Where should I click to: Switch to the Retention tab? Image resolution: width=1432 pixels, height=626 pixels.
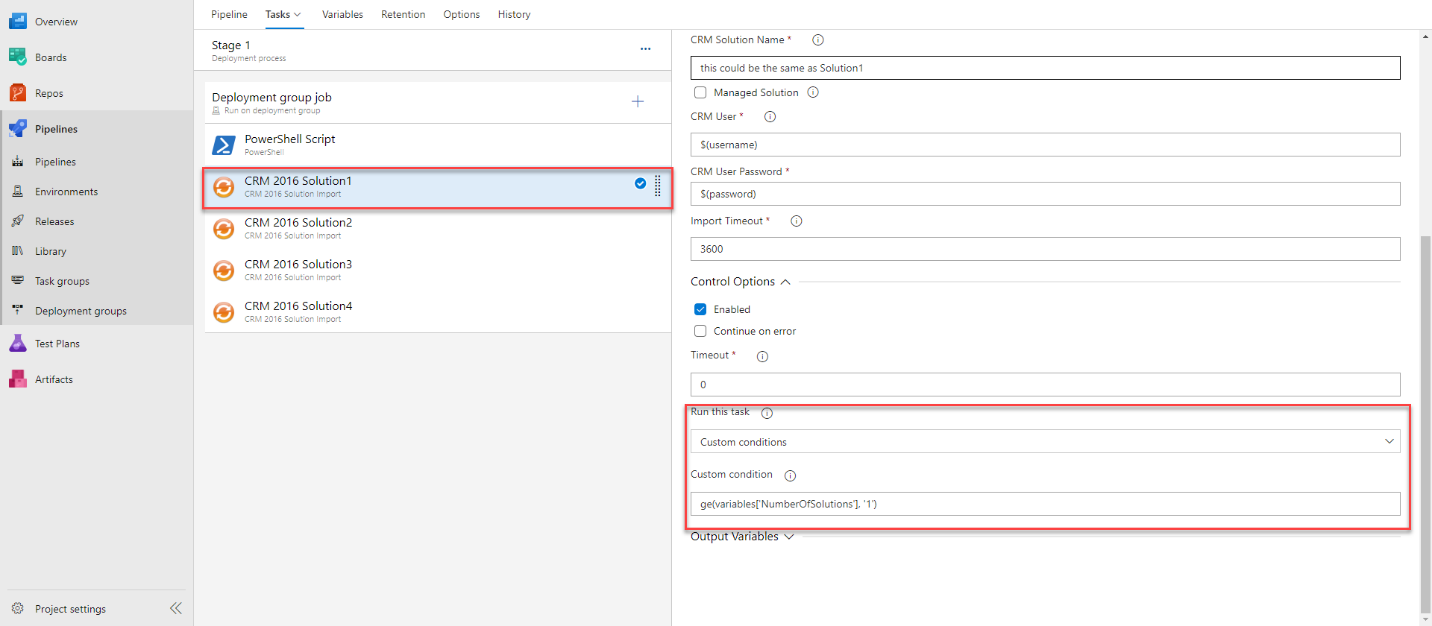click(x=403, y=14)
